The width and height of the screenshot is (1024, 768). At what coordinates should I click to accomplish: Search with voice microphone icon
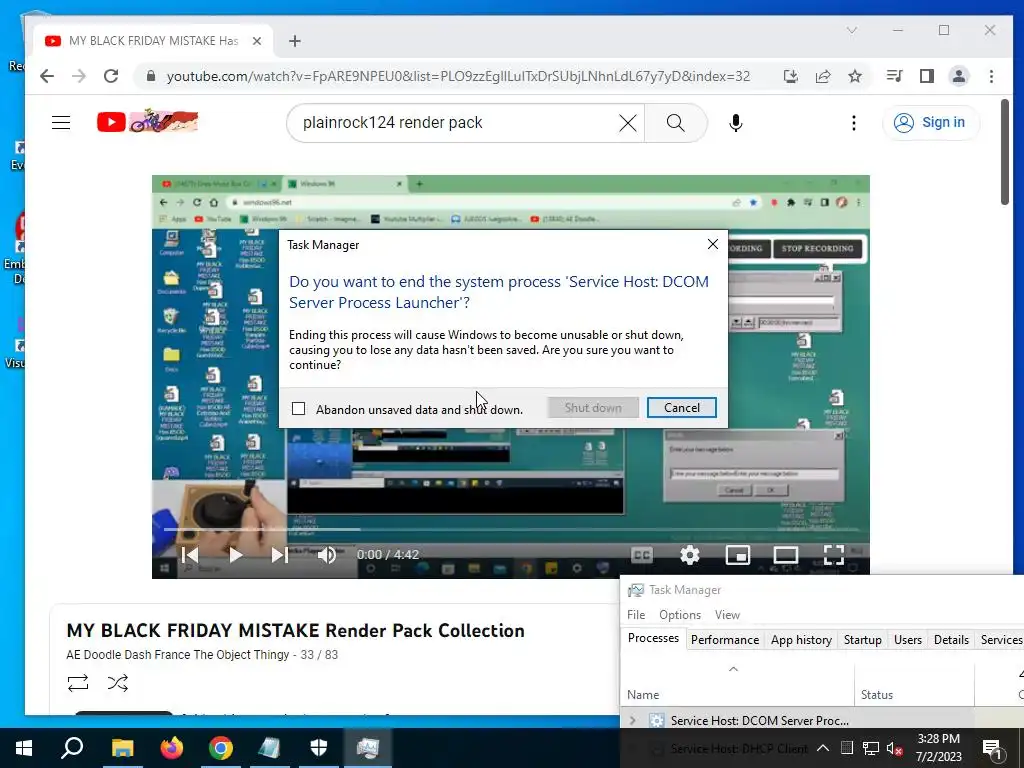coord(735,123)
